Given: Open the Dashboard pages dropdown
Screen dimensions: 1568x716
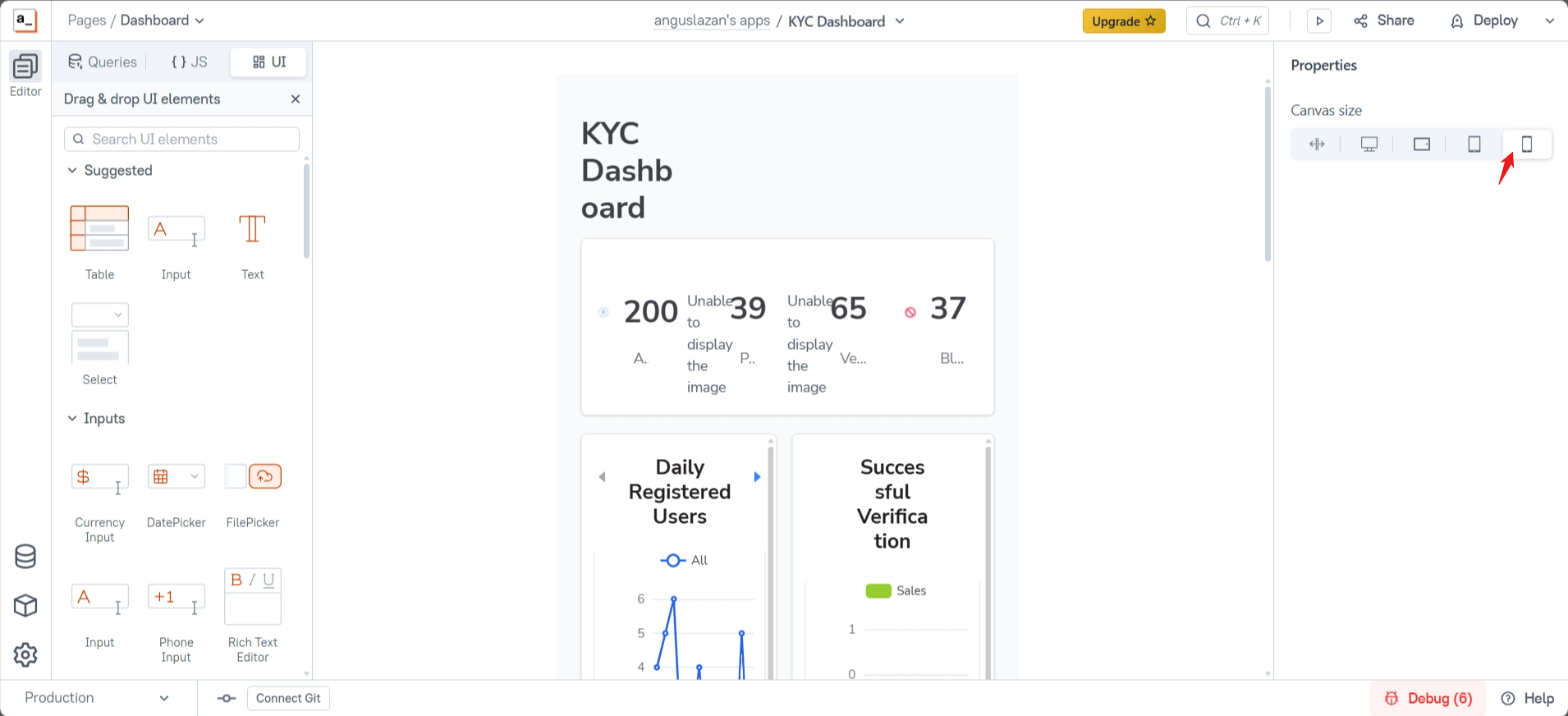Looking at the screenshot, I should click(x=199, y=21).
